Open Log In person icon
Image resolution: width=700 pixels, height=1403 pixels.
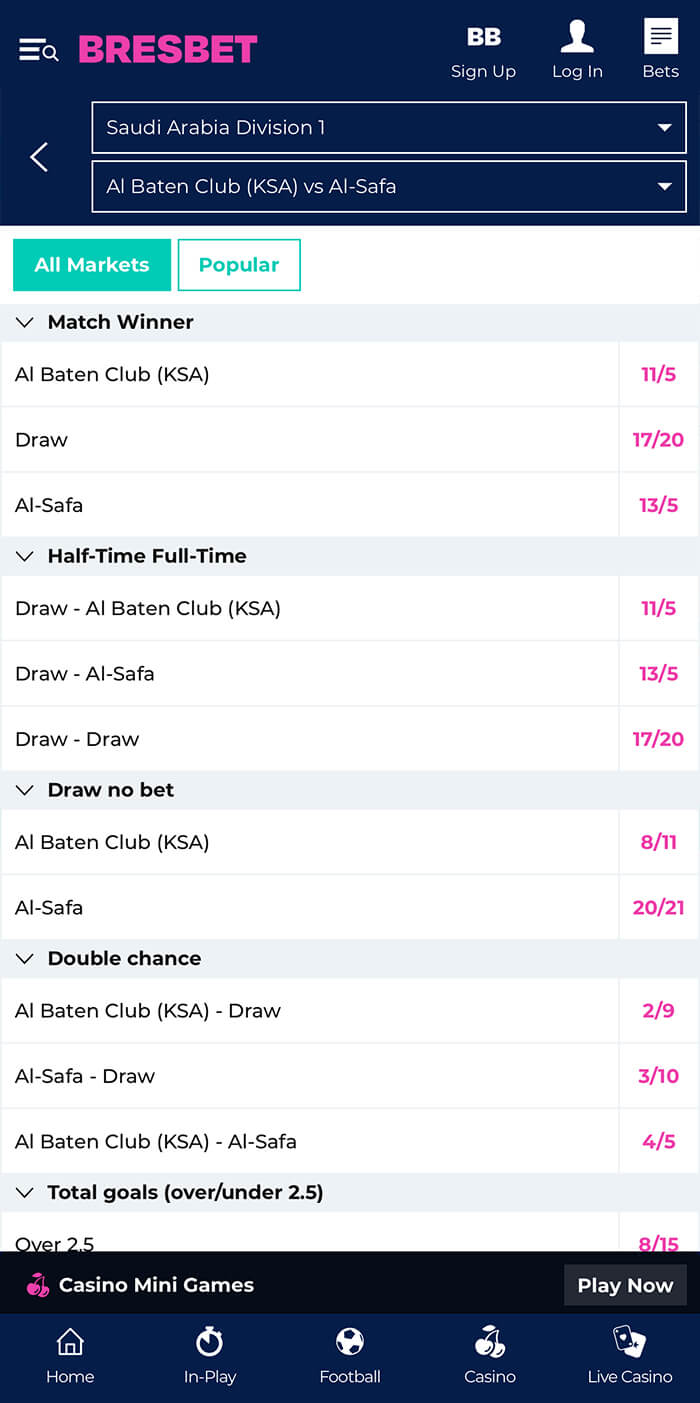pyautogui.click(x=577, y=36)
